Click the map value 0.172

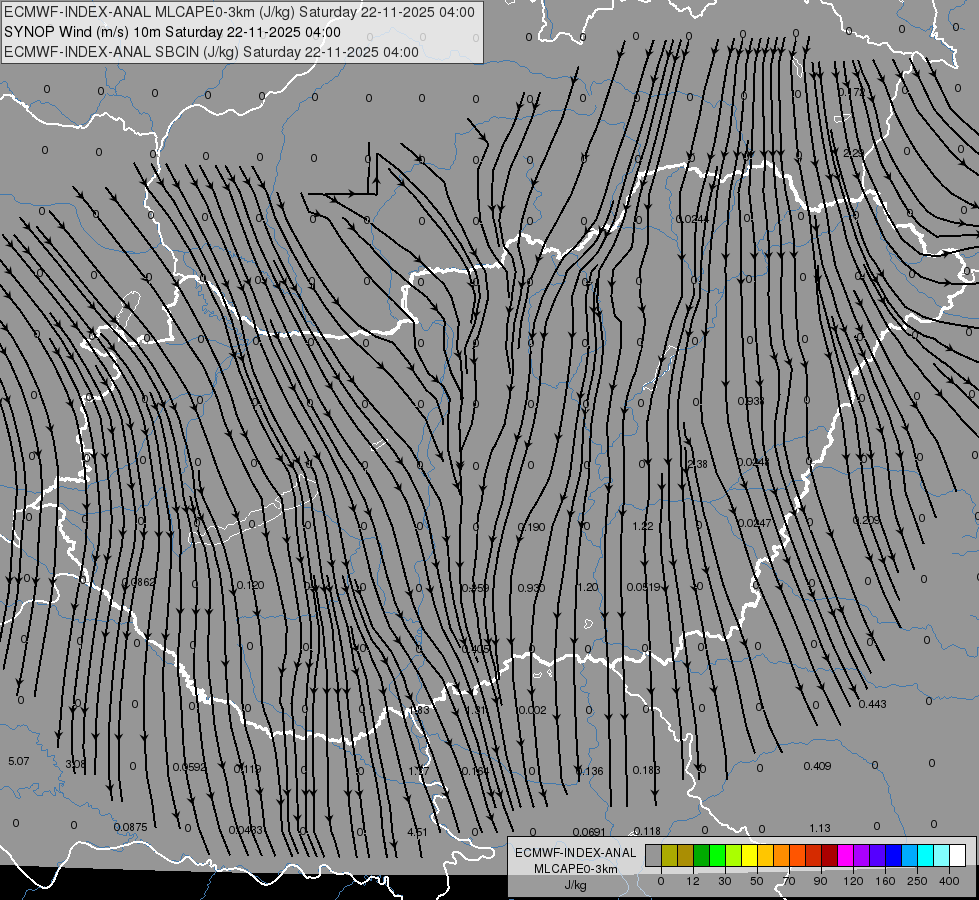click(x=851, y=92)
